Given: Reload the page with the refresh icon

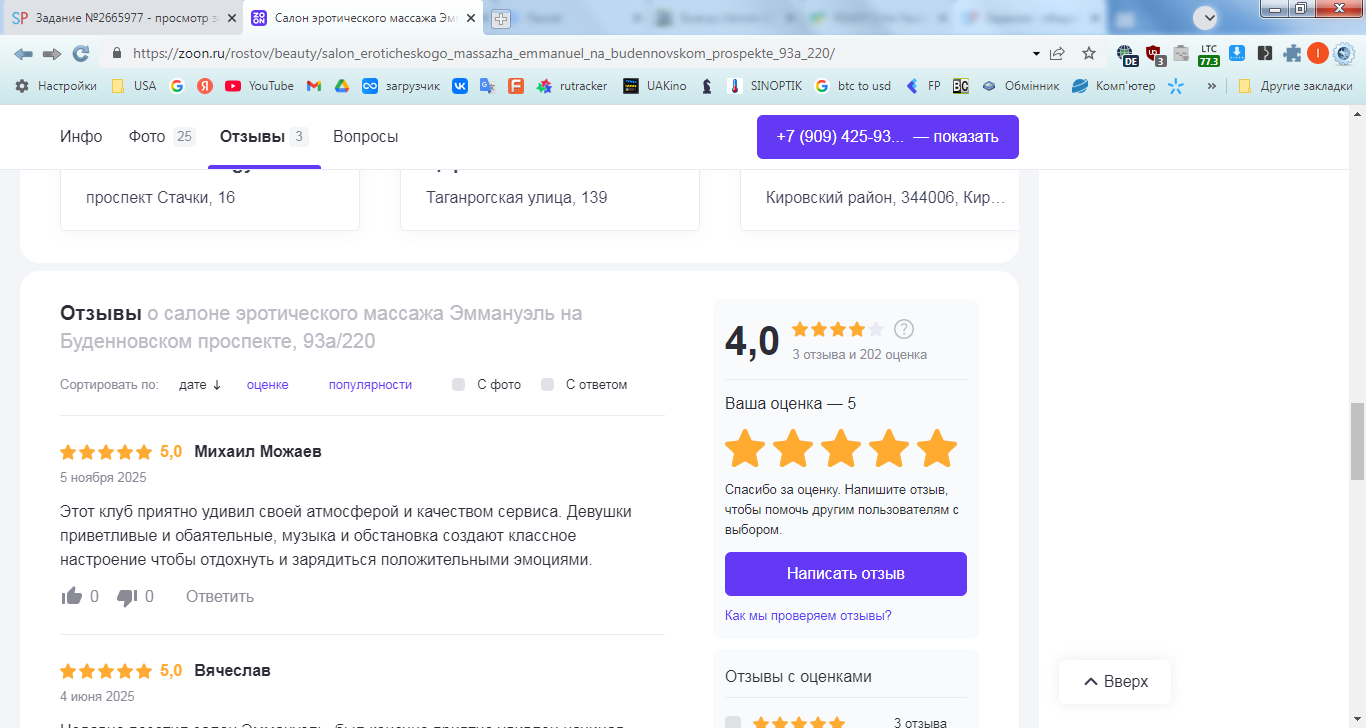Looking at the screenshot, I should point(81,54).
